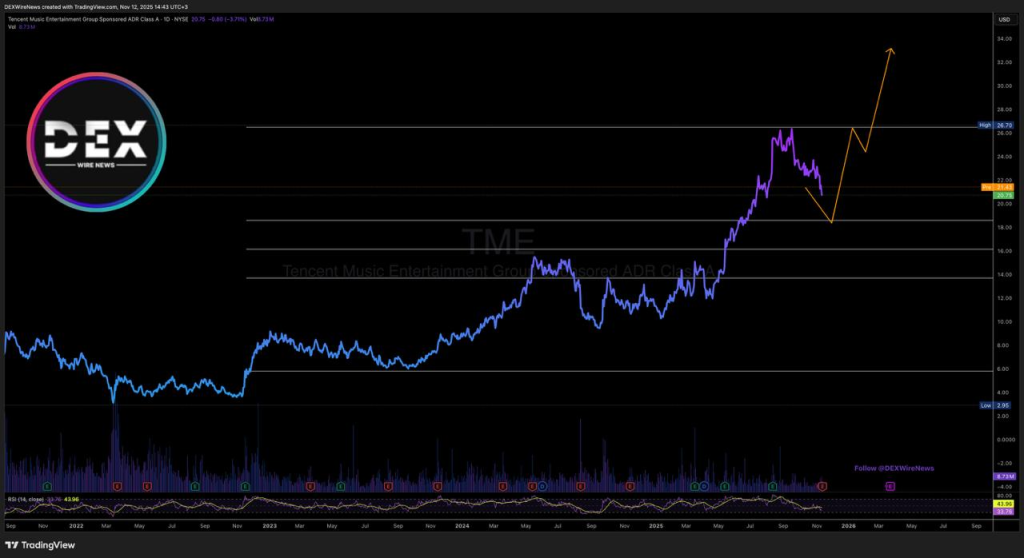Click the 2026 label on time axis

click(x=848, y=526)
